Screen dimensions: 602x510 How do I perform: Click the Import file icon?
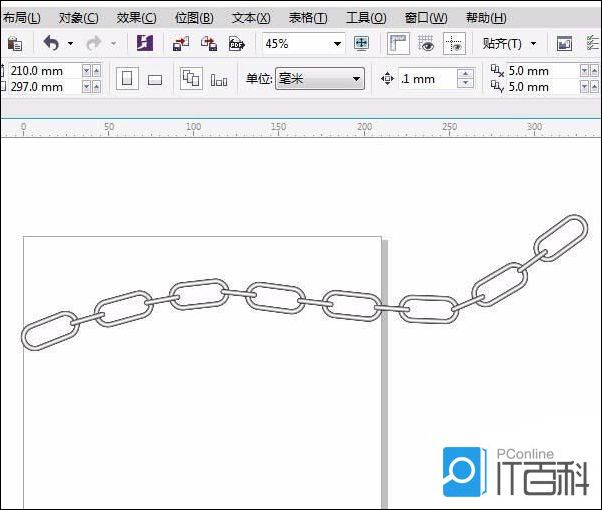coord(181,44)
